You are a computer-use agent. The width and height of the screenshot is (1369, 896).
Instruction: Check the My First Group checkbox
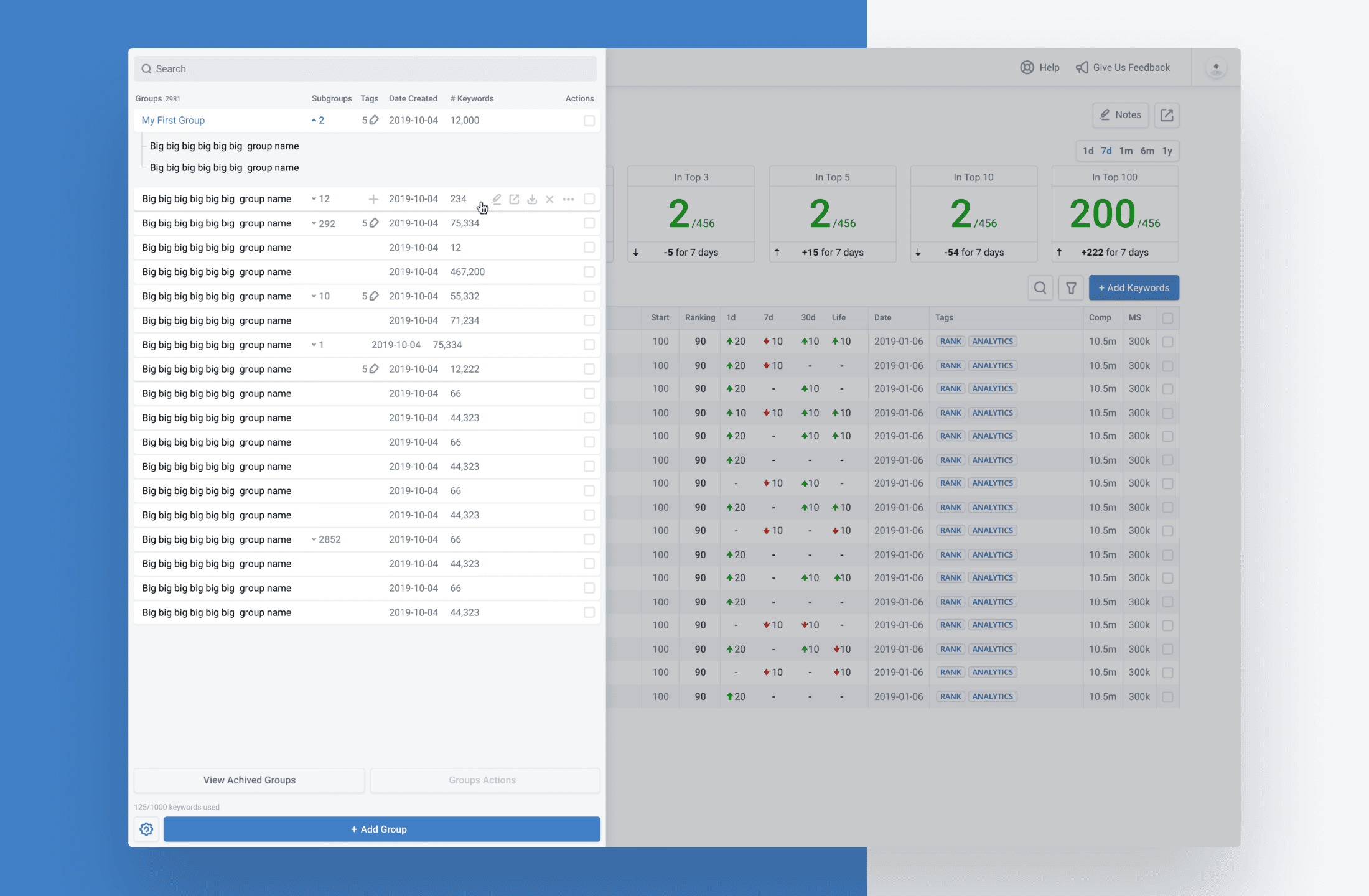click(589, 121)
